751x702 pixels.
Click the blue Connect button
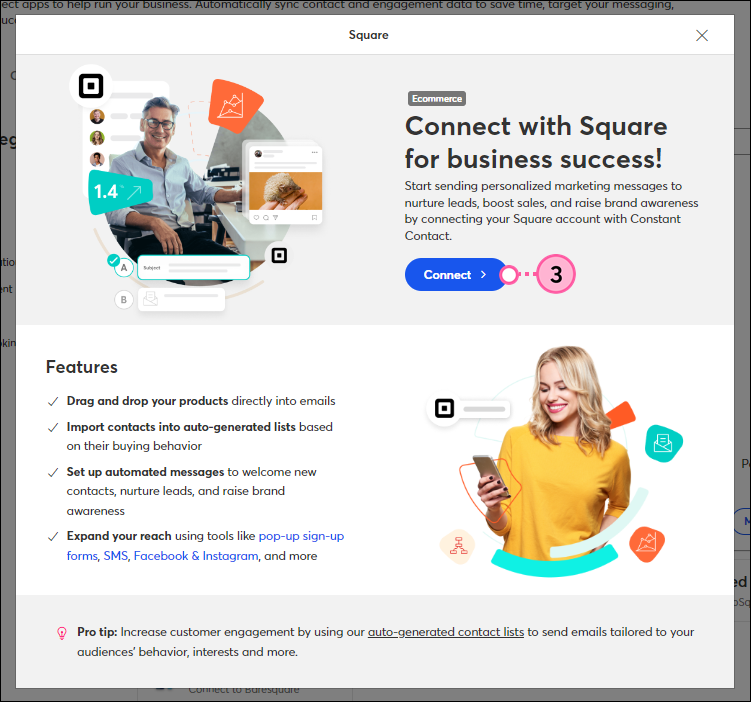click(x=454, y=275)
